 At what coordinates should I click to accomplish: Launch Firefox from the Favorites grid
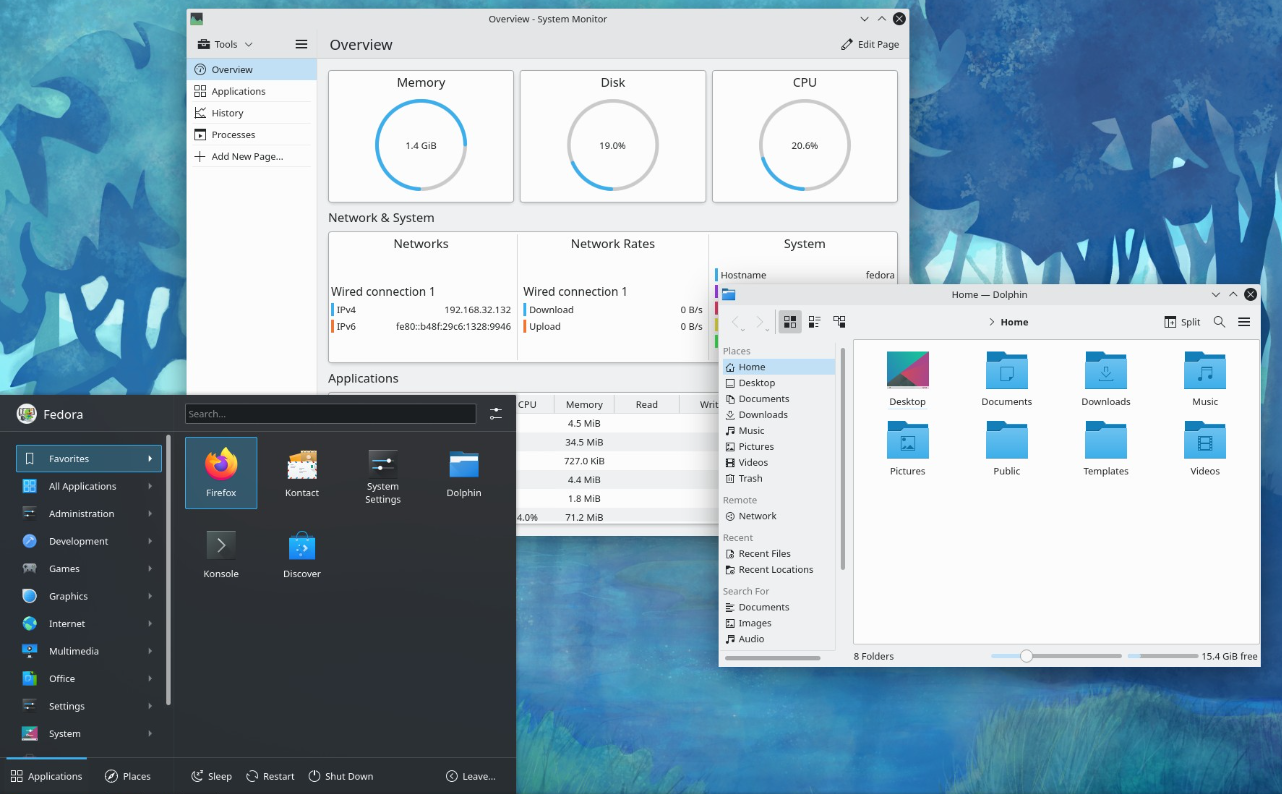click(x=221, y=471)
